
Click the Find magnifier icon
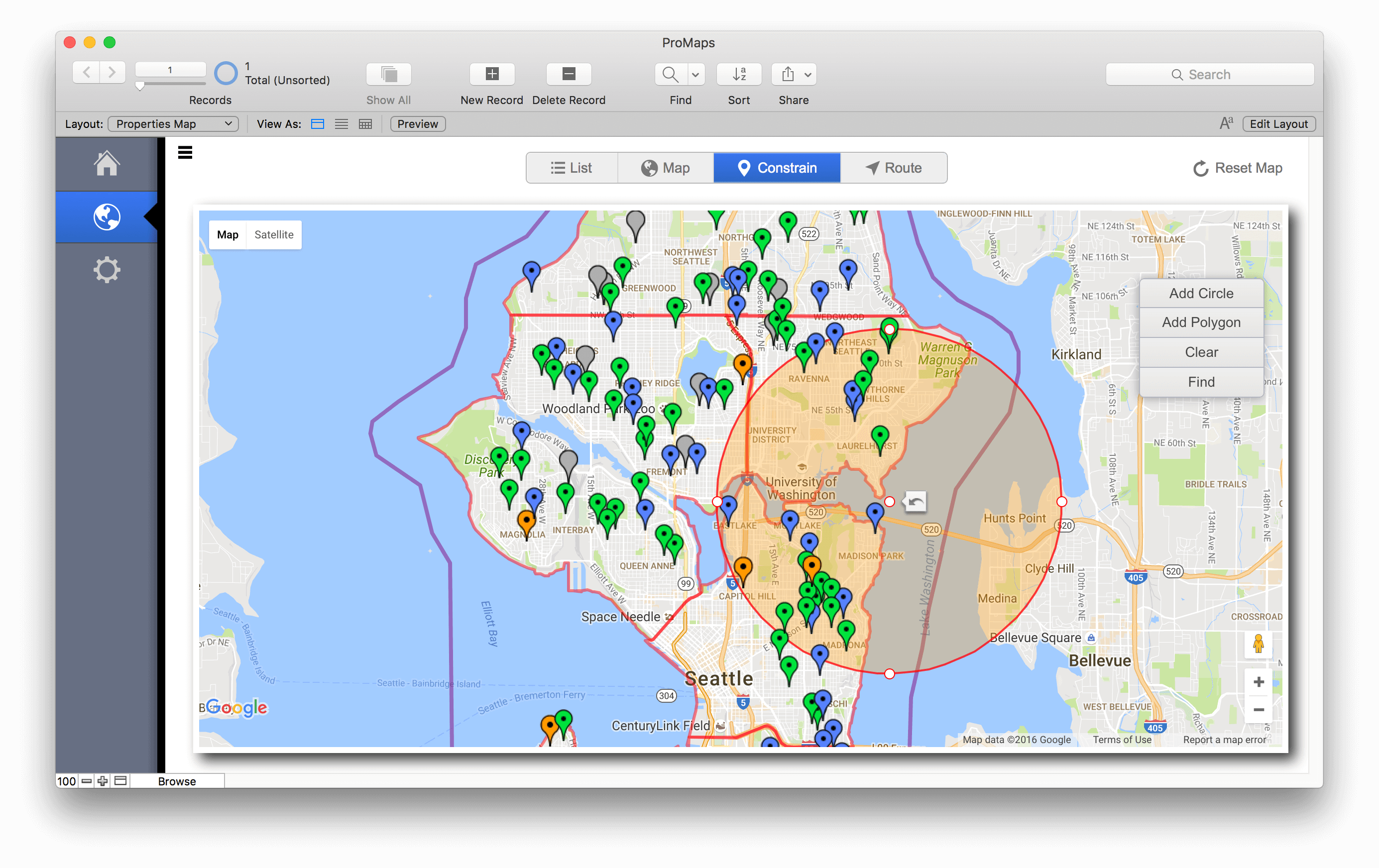[x=671, y=74]
